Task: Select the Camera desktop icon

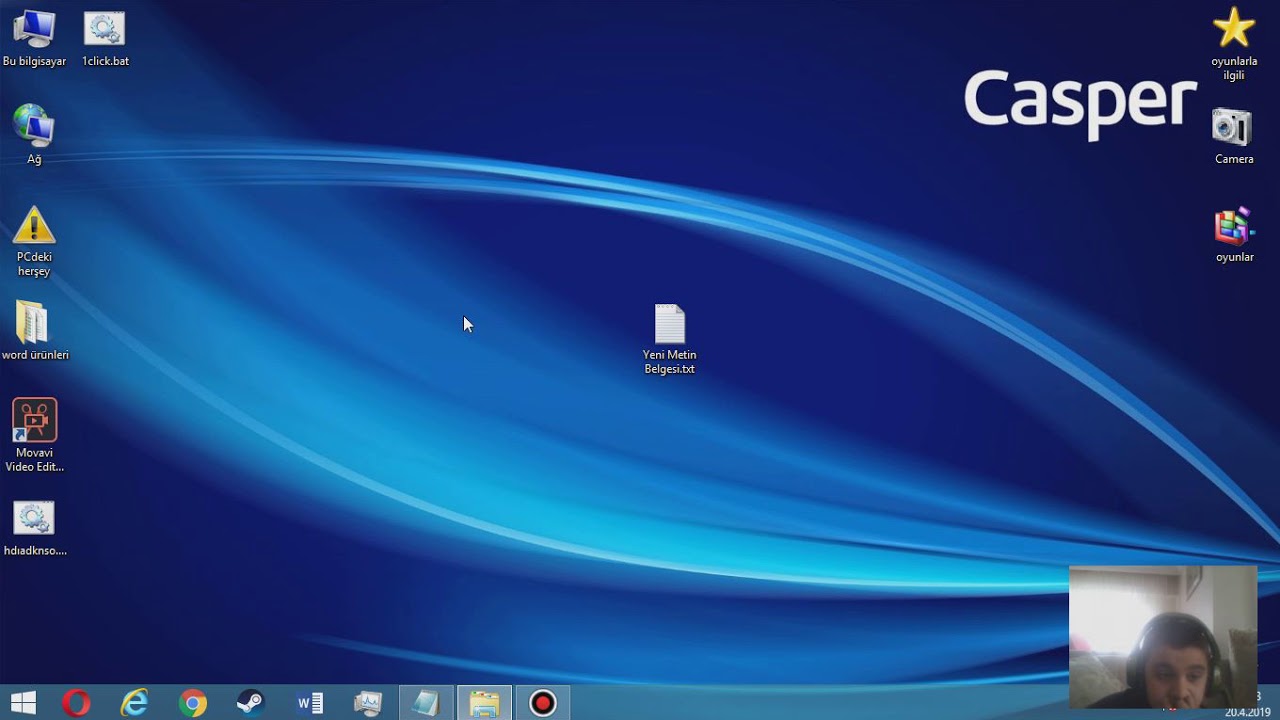Action: tap(1233, 136)
